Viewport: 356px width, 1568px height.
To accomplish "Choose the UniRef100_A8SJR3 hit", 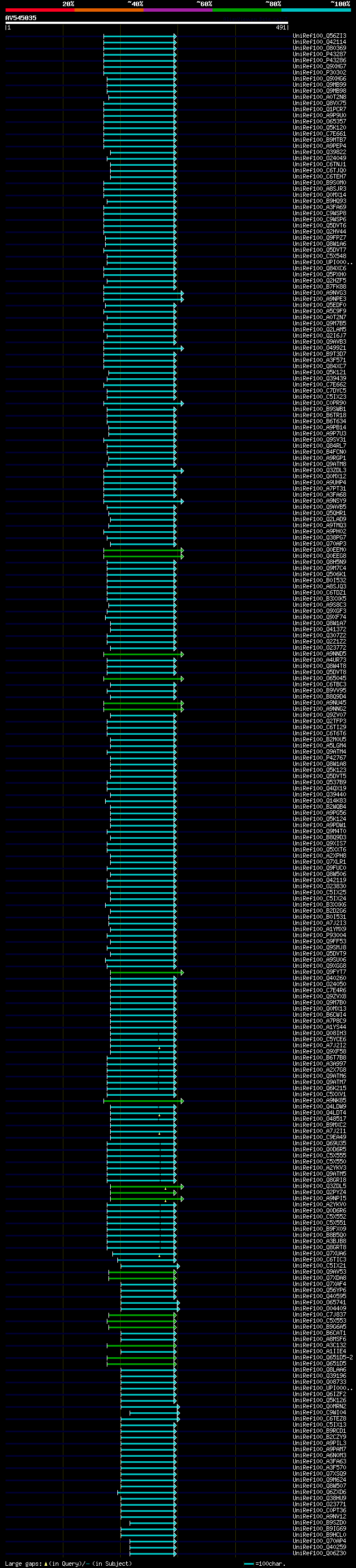I will pos(319,189).
